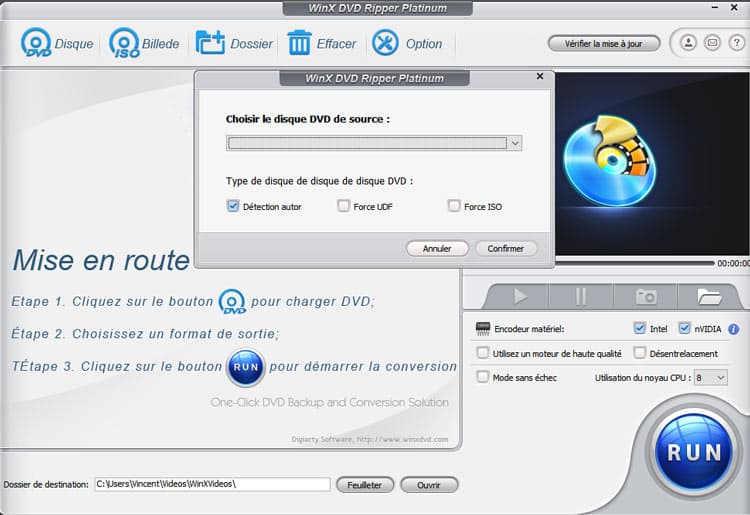Click the Effacer trash icon

[299, 43]
